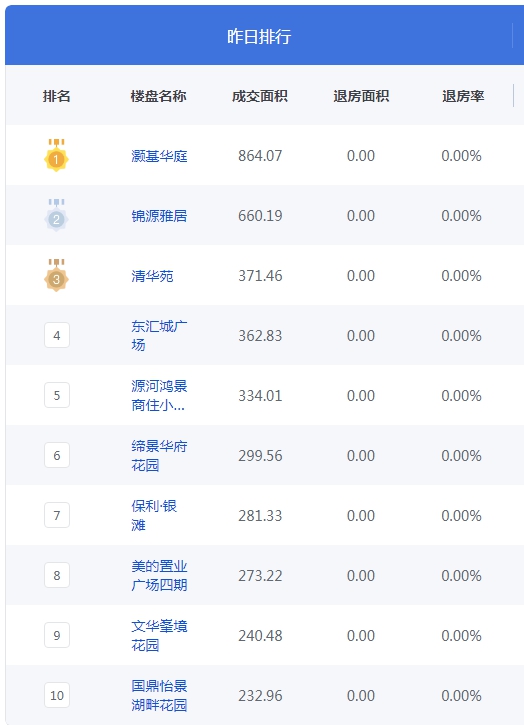Open the 灏基华庭 property link

click(x=159, y=156)
